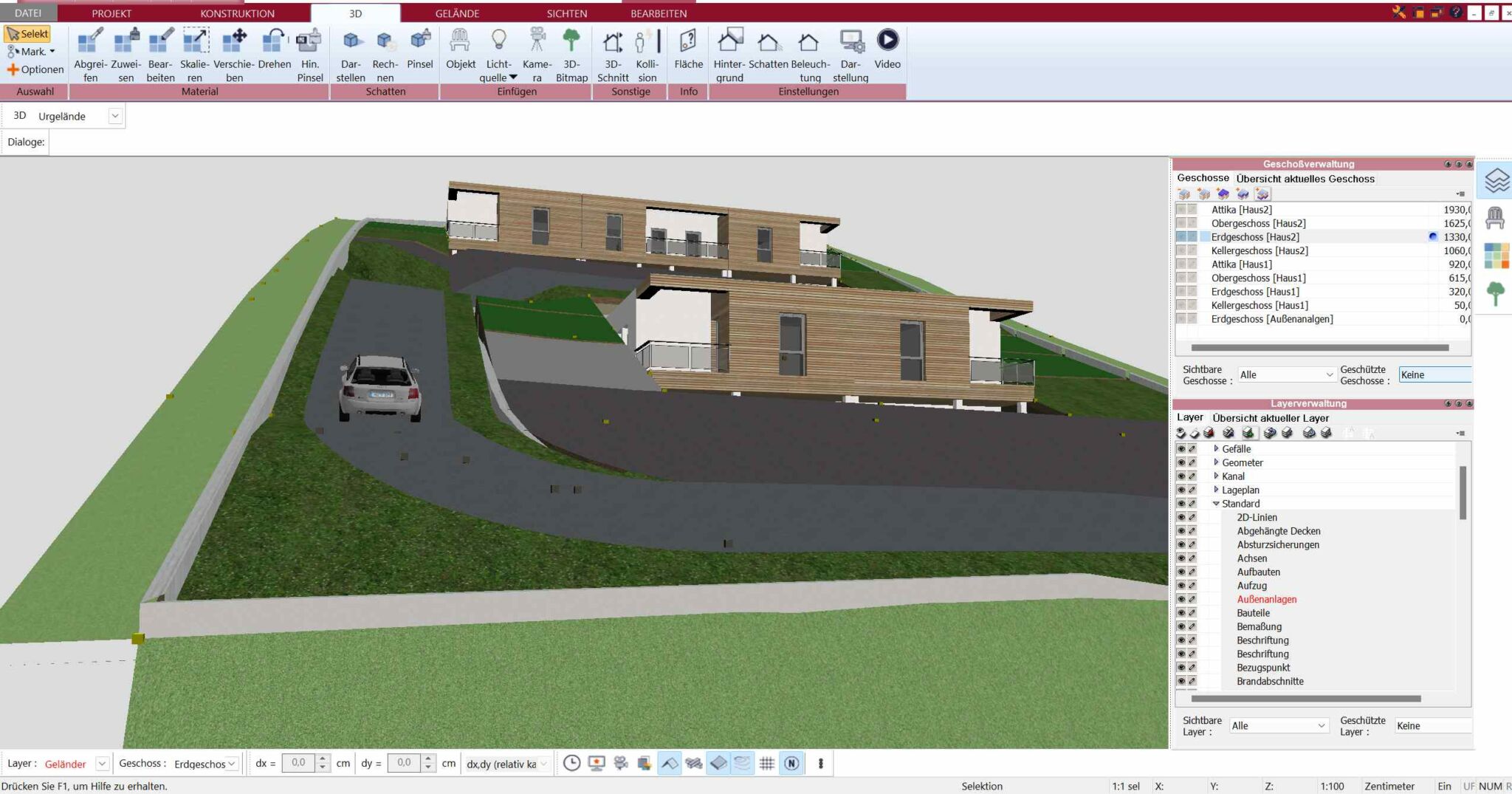This screenshot has width=1512, height=794.
Task: Open the Skalieren tool
Action: 195,52
